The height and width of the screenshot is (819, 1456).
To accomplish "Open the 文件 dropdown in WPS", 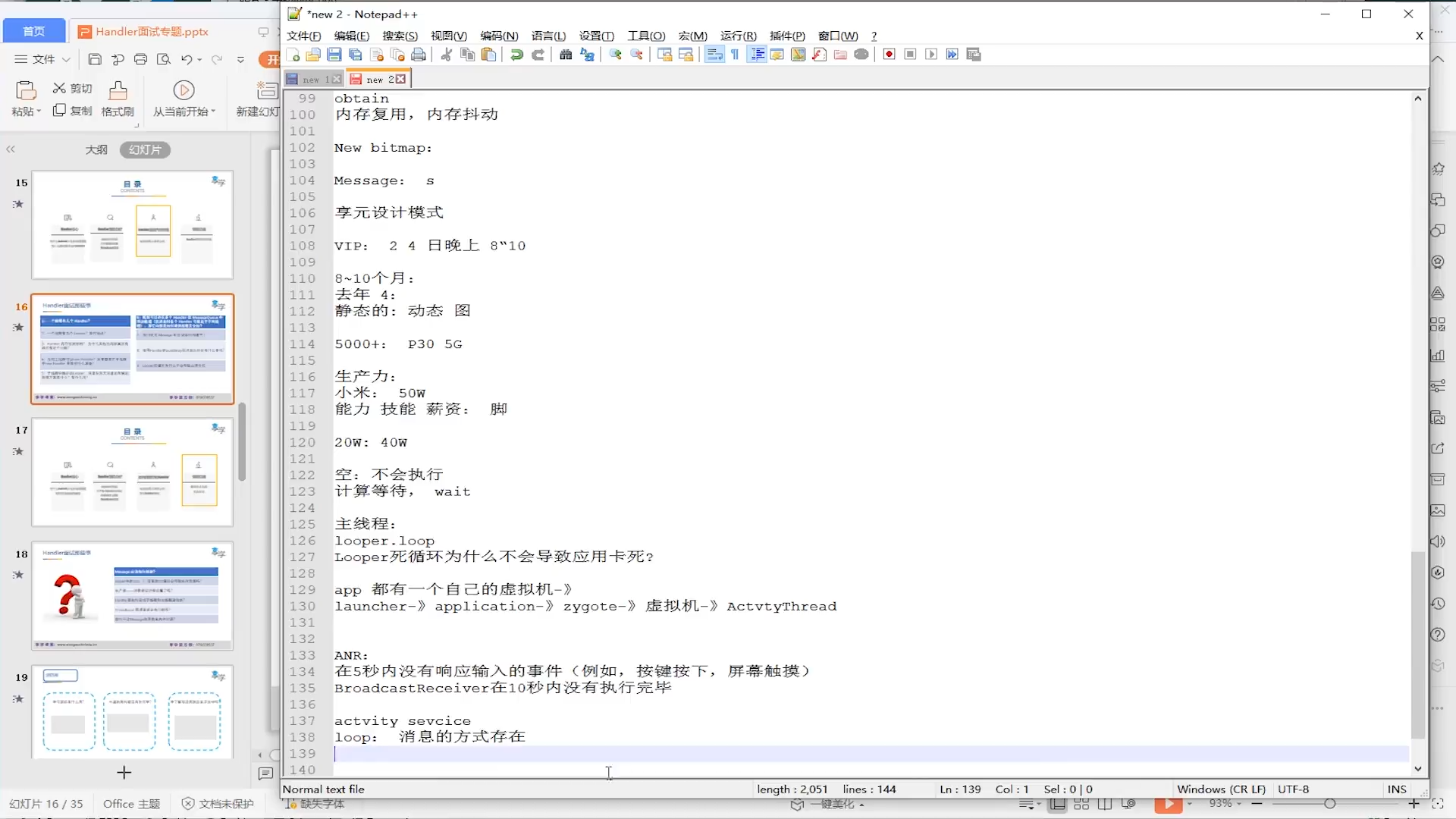I will point(42,59).
